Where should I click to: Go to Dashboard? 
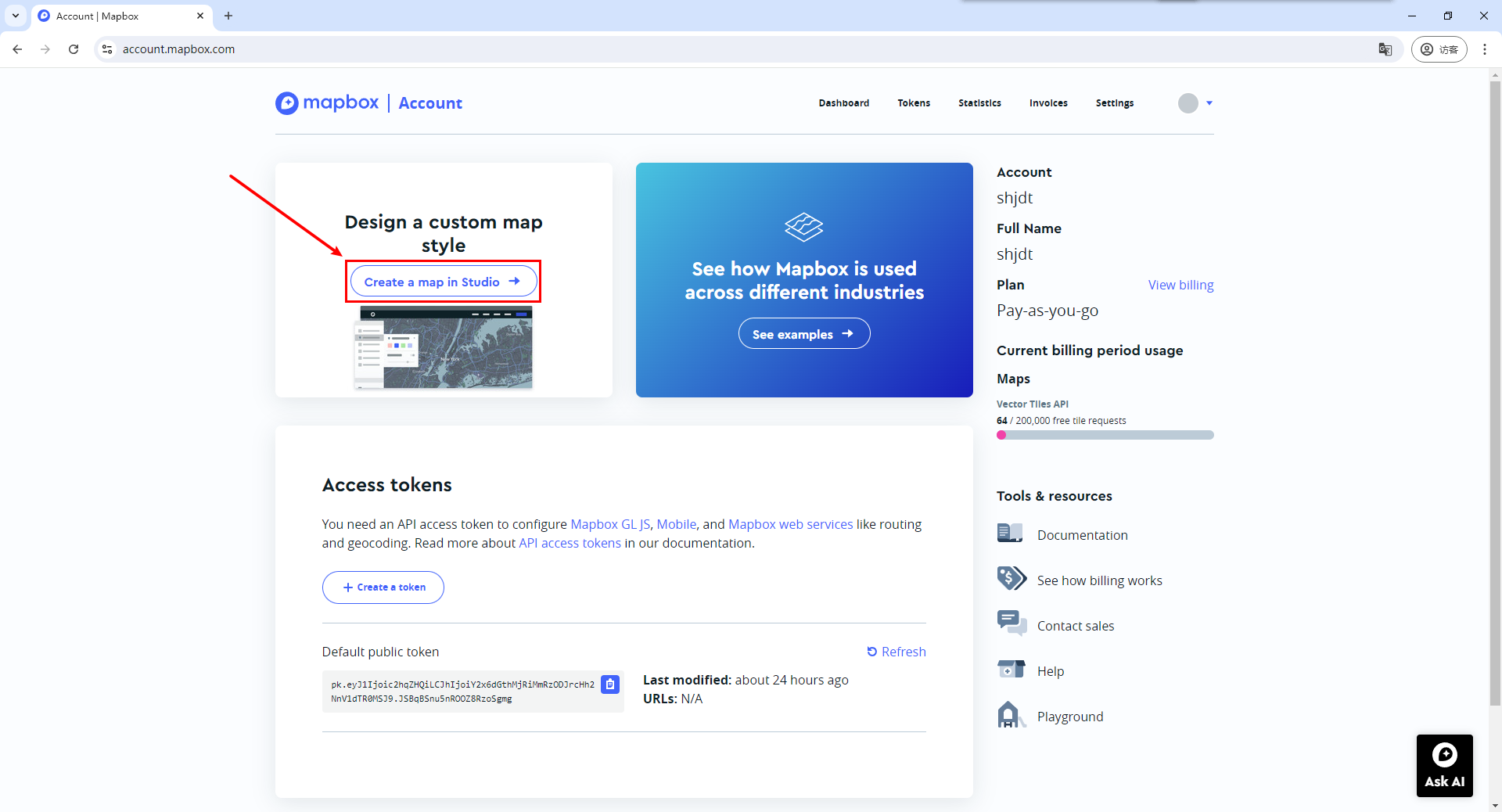[x=844, y=103]
